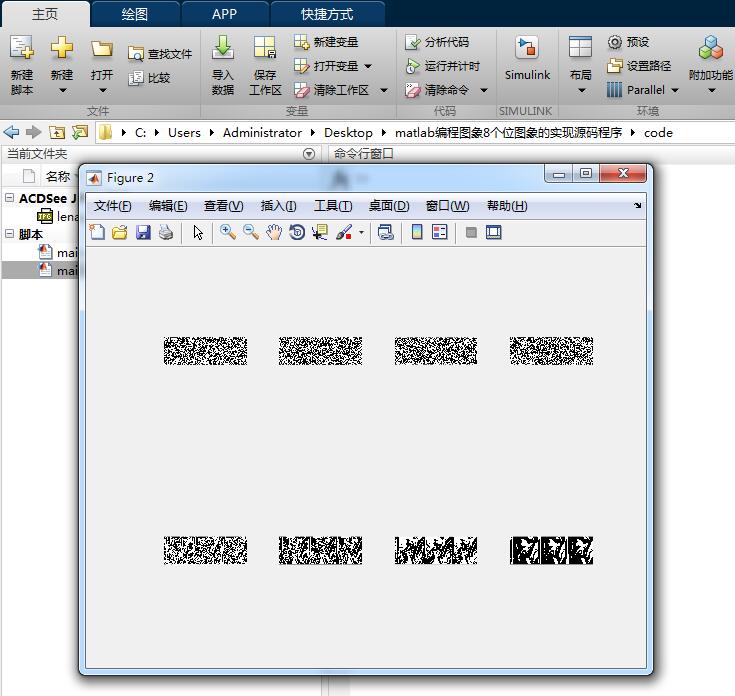The image size is (735, 696).
Task: Click Link Plot icon in Figure toolbar
Action: (385, 232)
